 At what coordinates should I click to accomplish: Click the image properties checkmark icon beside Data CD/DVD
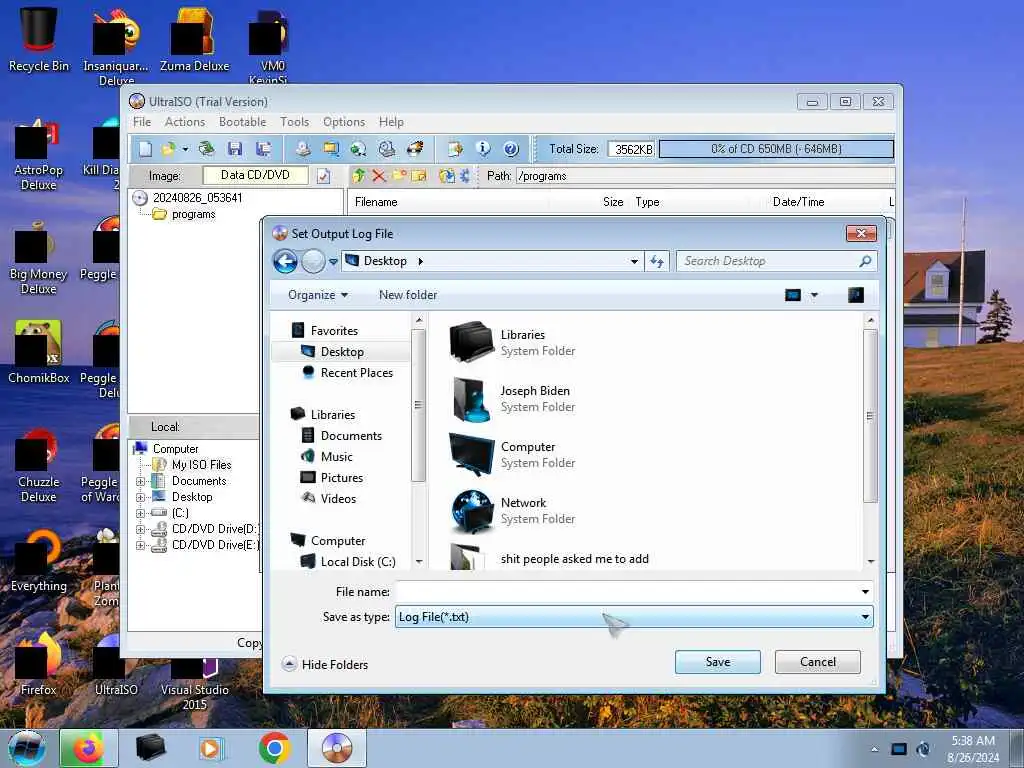(323, 176)
